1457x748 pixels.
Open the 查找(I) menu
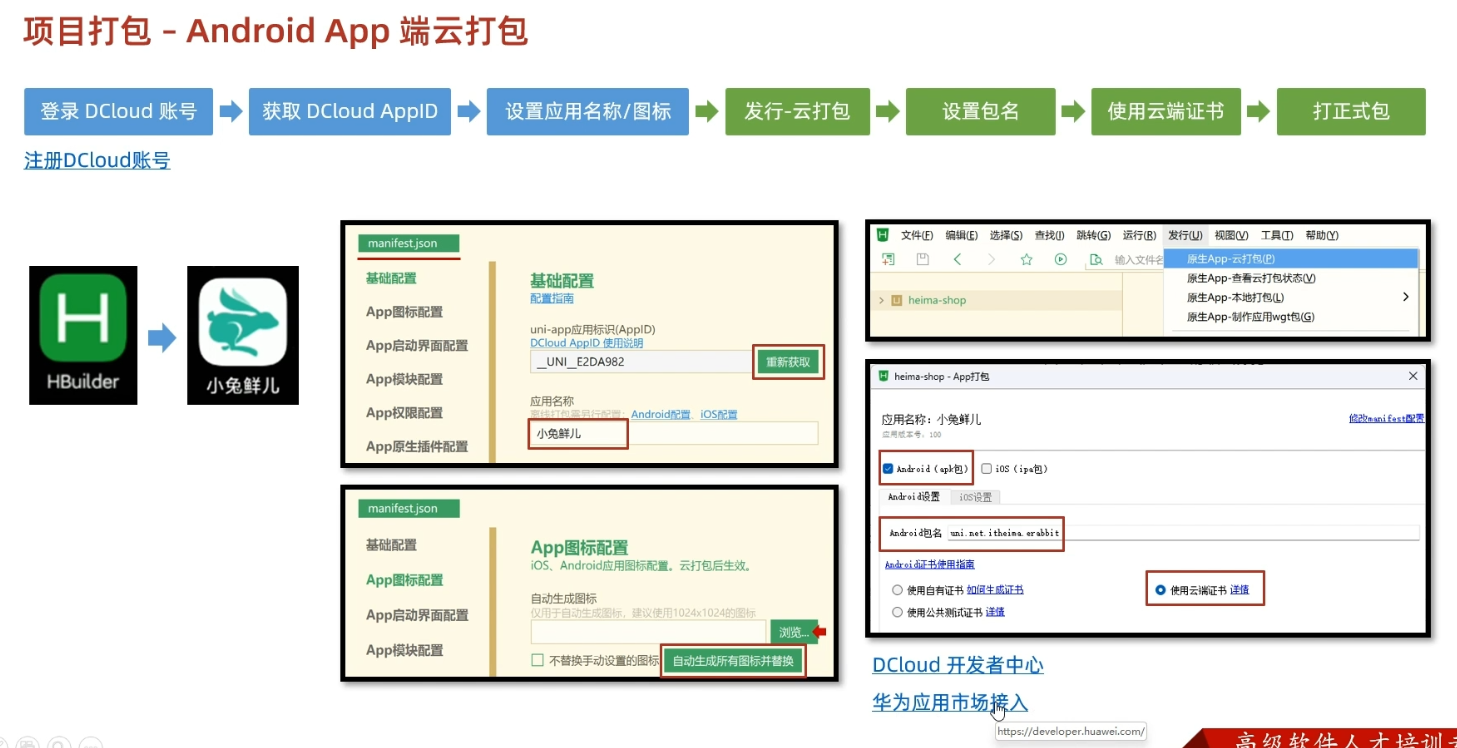pyautogui.click(x=1050, y=235)
